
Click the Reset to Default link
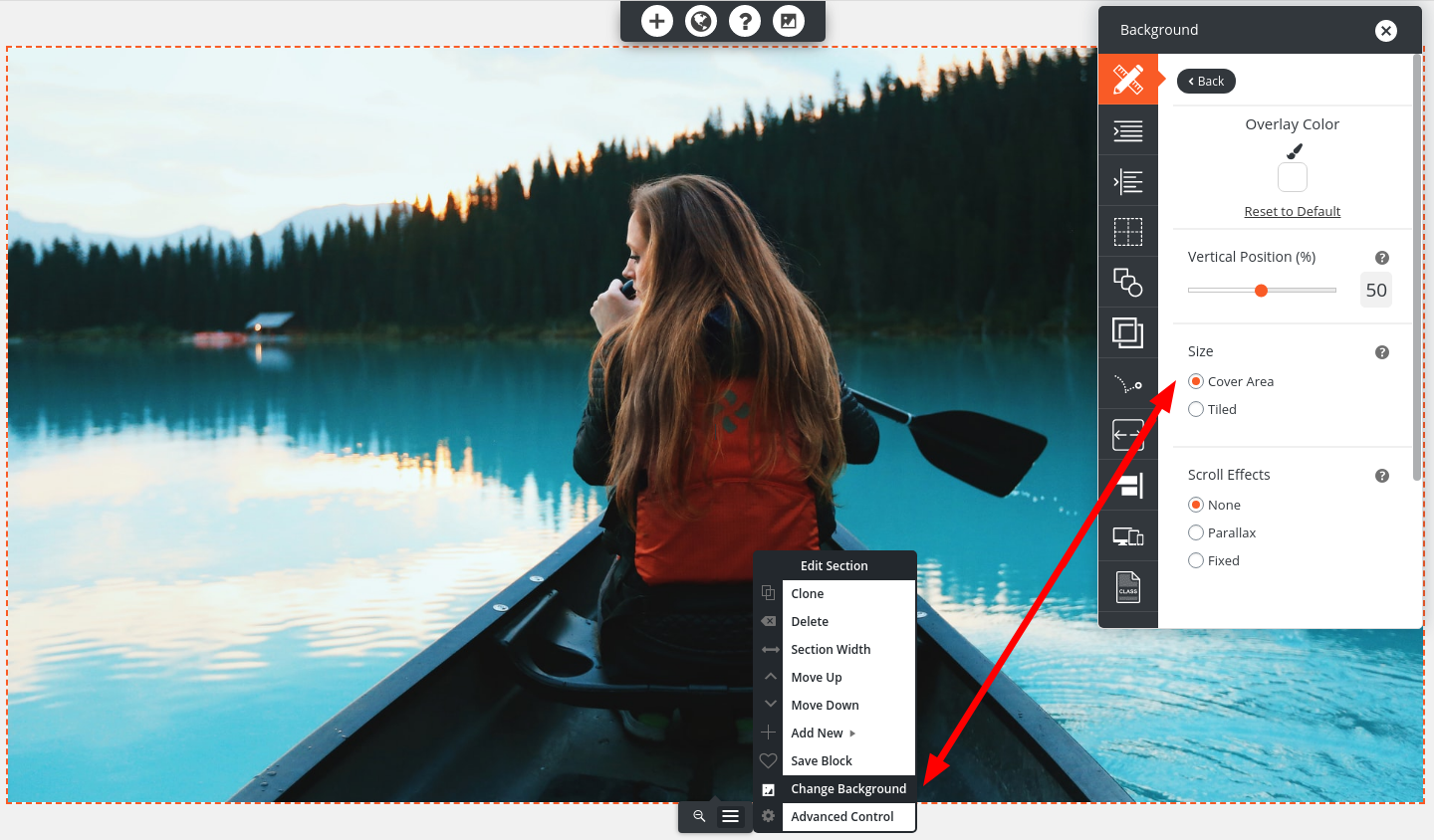[x=1292, y=211]
